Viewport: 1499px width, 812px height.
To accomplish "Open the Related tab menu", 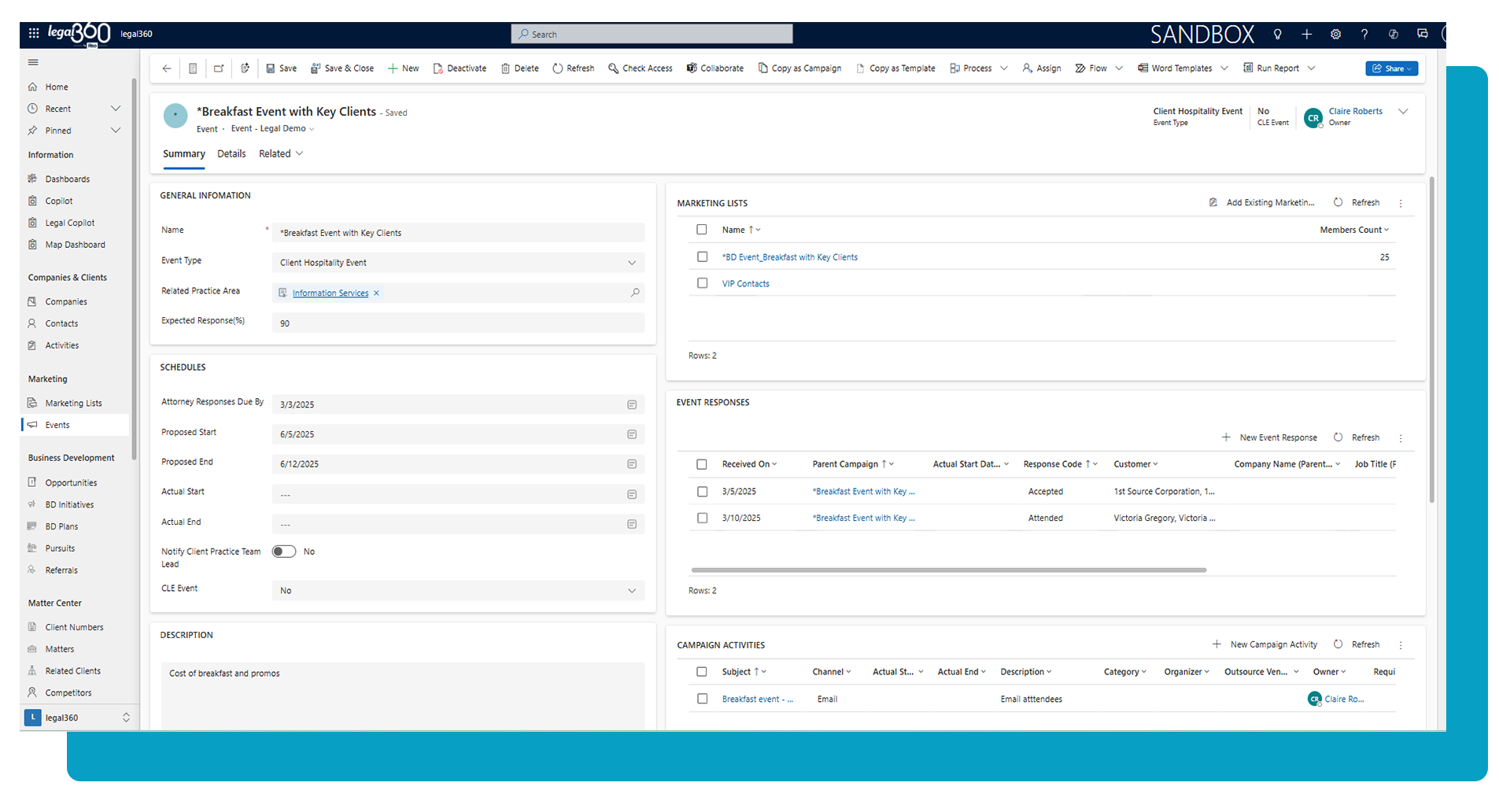I will click(x=281, y=154).
